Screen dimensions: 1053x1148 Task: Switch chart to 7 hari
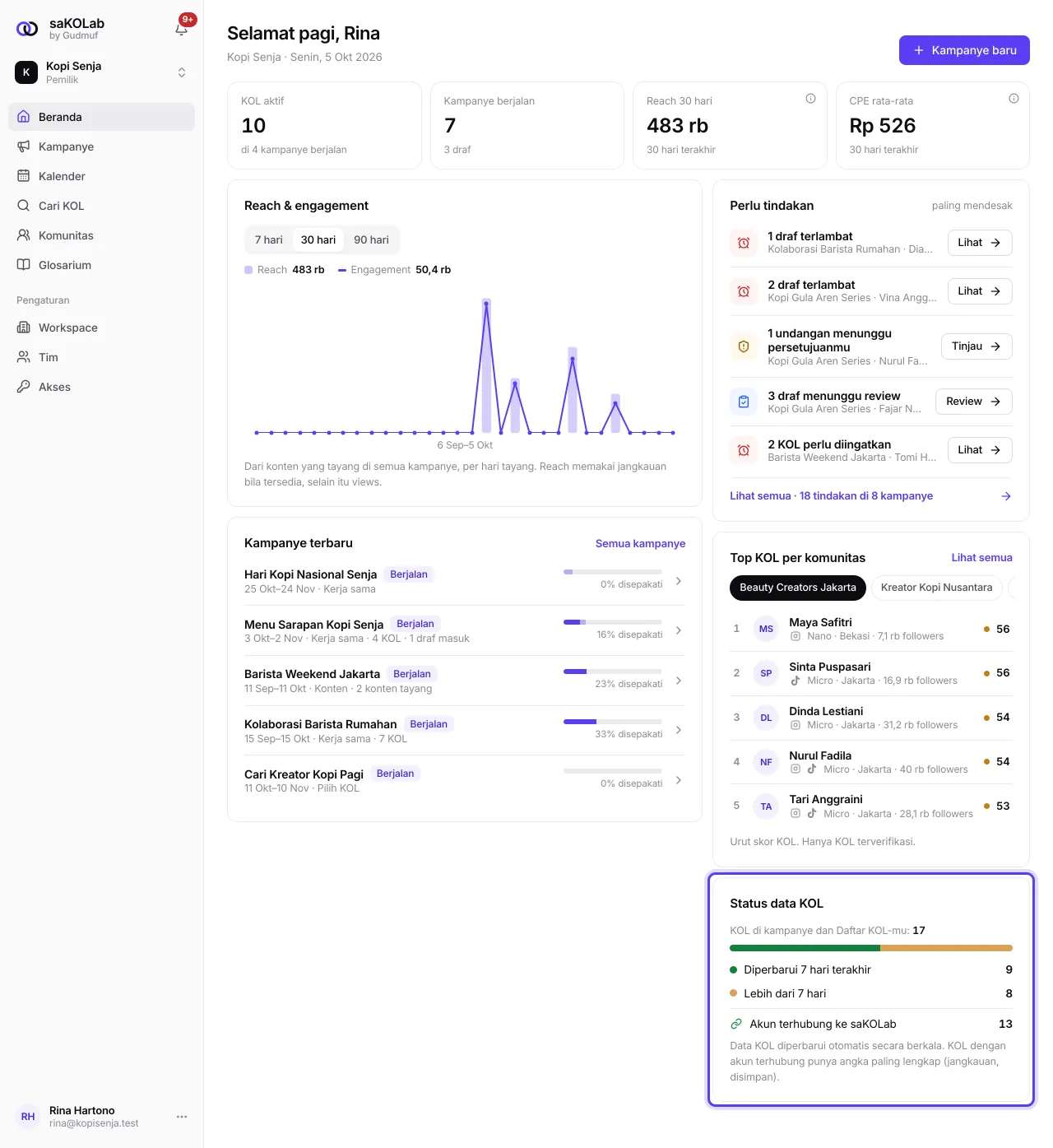coord(268,239)
